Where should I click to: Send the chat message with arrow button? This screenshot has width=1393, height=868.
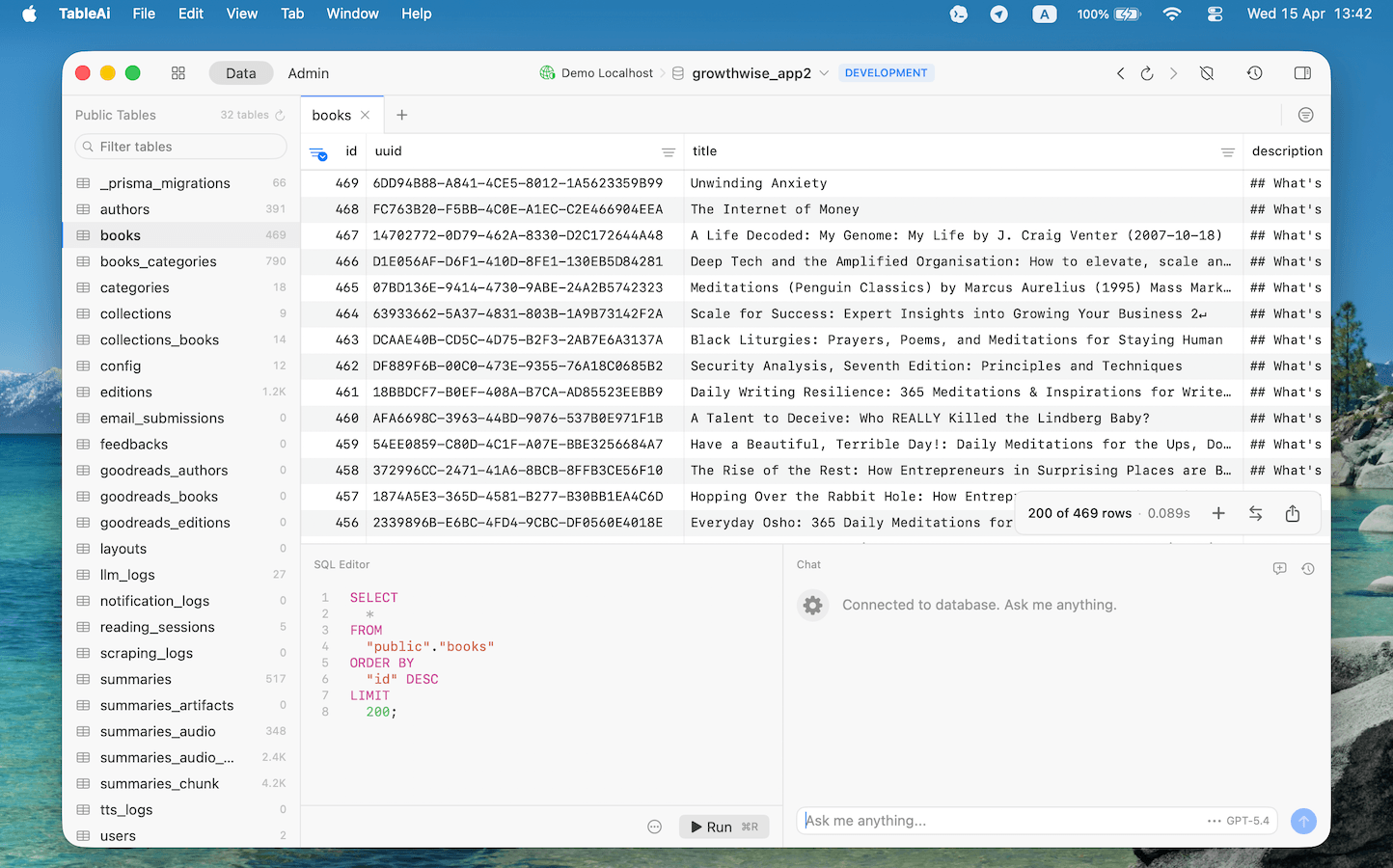(1303, 821)
